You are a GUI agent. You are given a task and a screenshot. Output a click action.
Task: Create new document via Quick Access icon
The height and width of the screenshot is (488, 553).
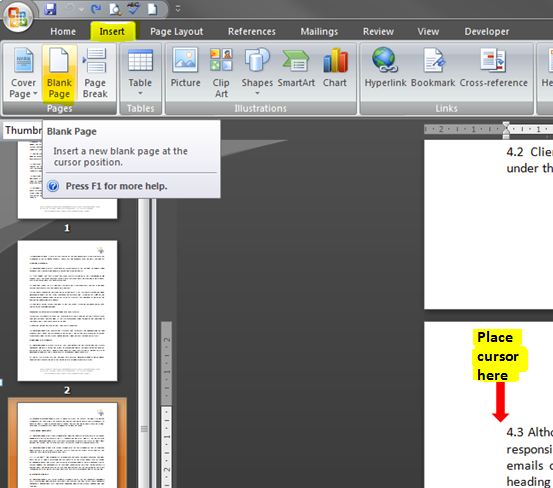click(152, 9)
